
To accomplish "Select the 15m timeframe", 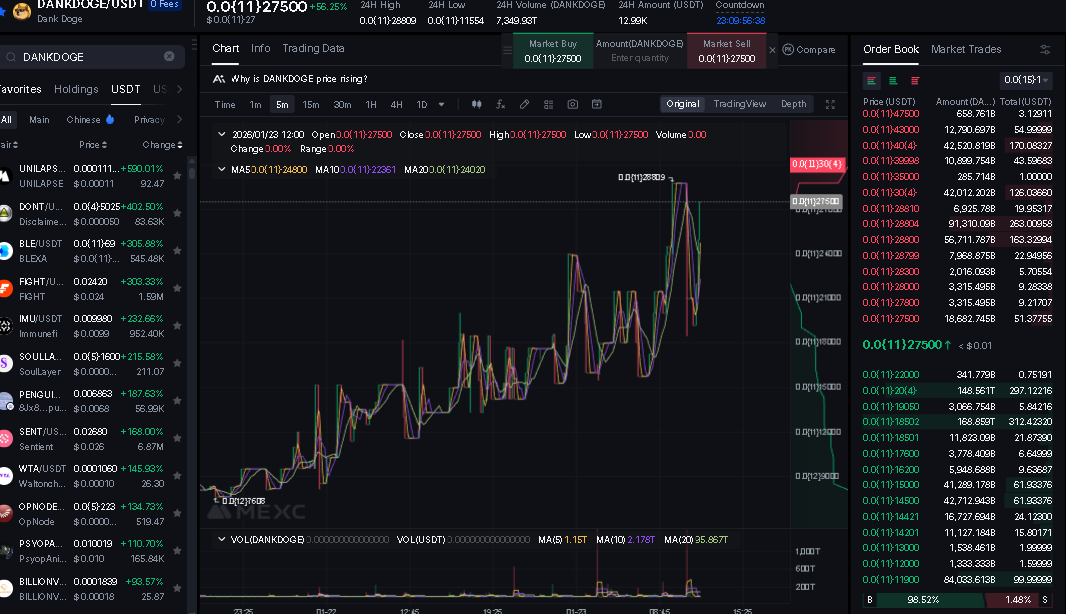I will (x=311, y=105).
